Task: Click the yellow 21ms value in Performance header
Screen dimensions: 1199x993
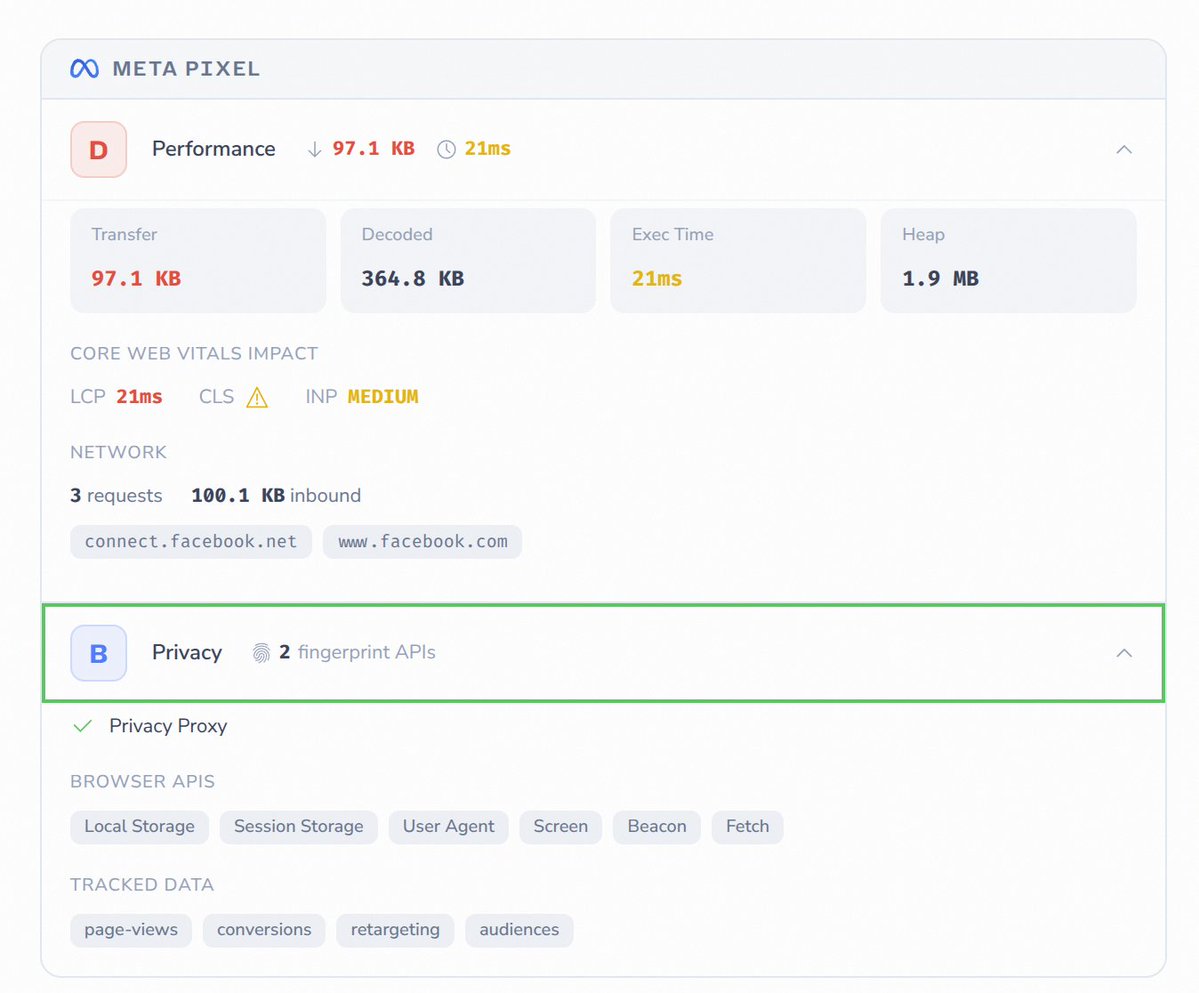Action: [x=488, y=148]
